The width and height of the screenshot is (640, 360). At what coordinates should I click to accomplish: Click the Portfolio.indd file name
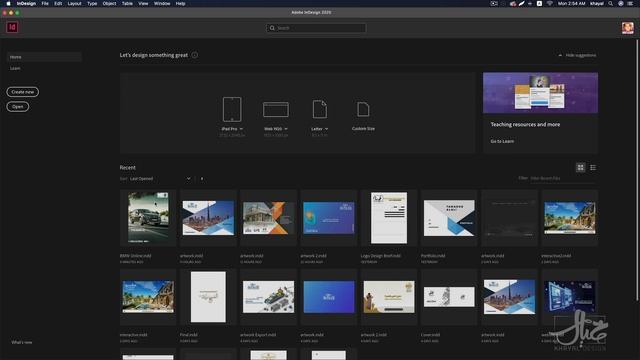[433, 256]
